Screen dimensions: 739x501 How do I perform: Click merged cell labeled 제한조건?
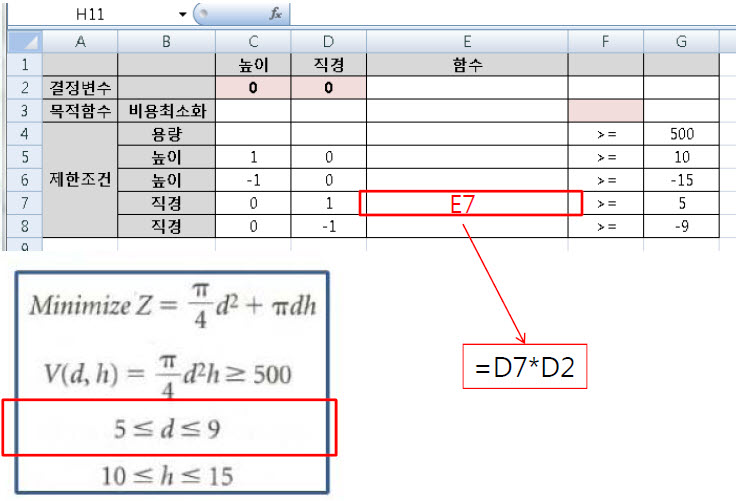coord(80,180)
